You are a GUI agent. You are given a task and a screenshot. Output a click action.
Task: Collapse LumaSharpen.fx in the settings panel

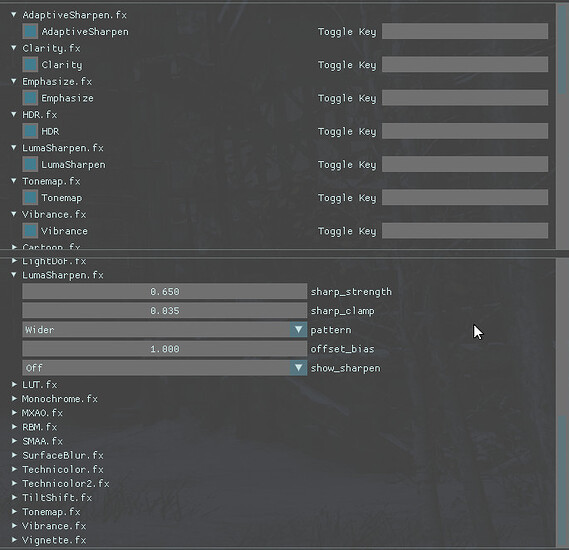tap(14, 275)
